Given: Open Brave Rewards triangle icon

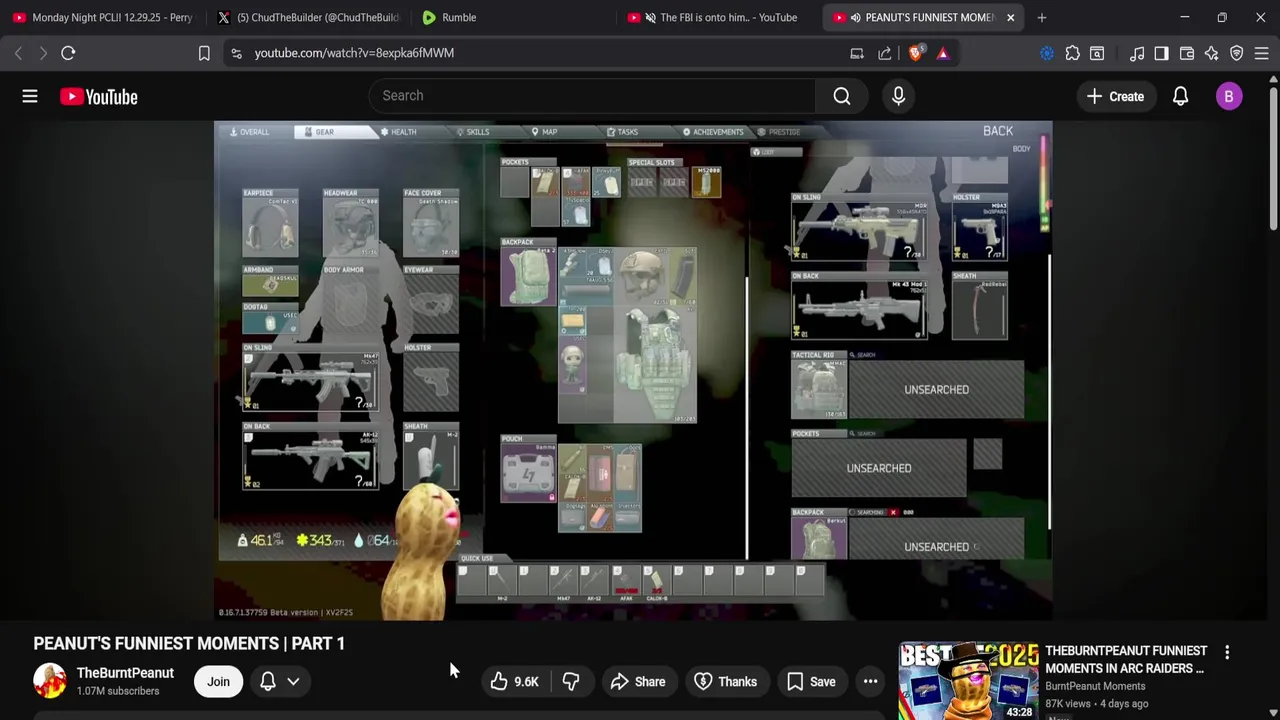Looking at the screenshot, I should click(942, 53).
